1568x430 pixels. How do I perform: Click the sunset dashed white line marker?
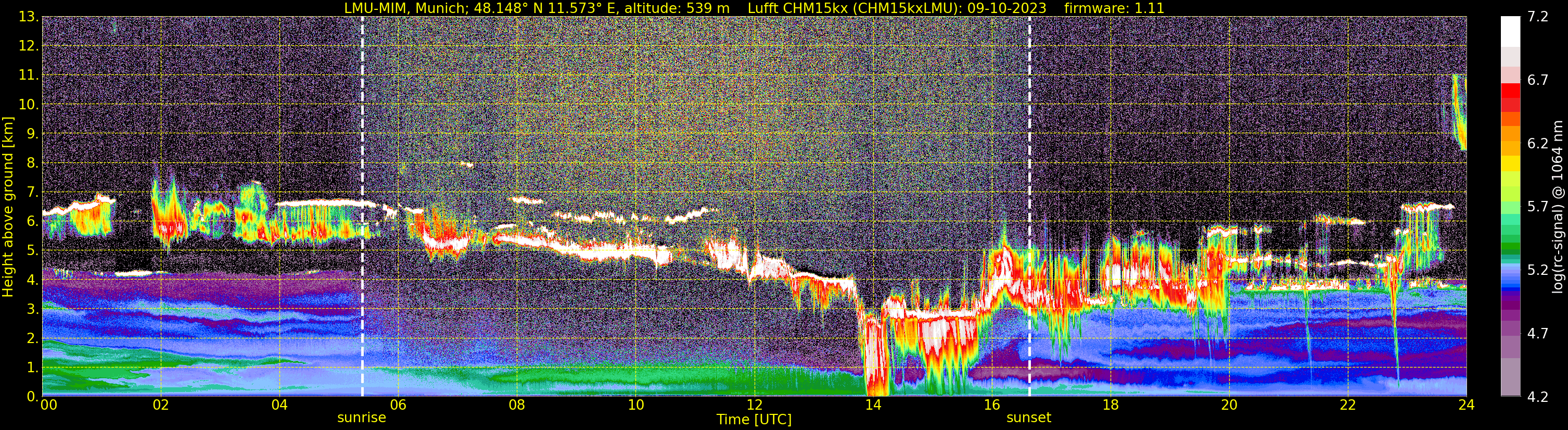coord(1029,207)
